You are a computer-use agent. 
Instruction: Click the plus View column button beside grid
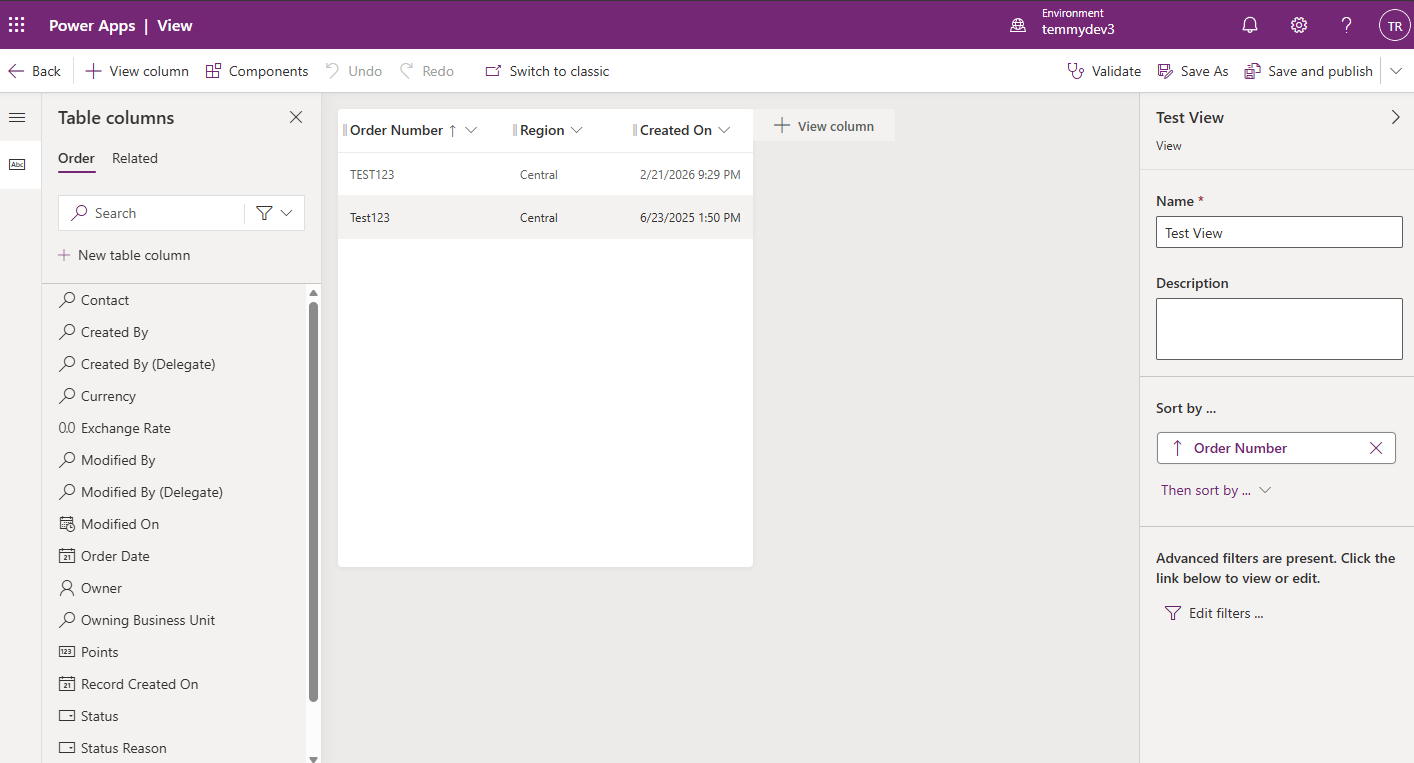click(824, 126)
